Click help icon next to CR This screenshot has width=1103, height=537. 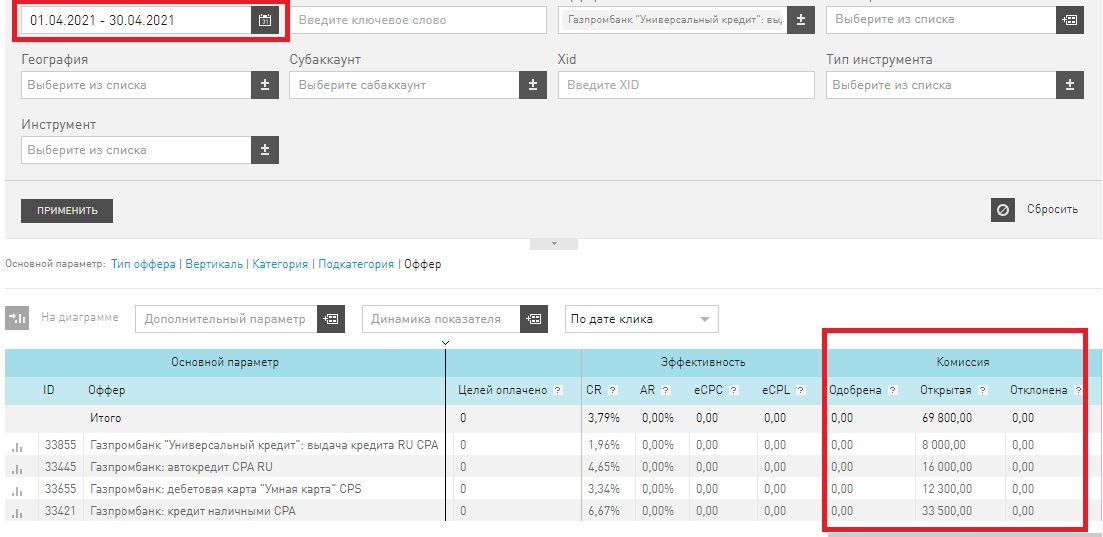(613, 390)
